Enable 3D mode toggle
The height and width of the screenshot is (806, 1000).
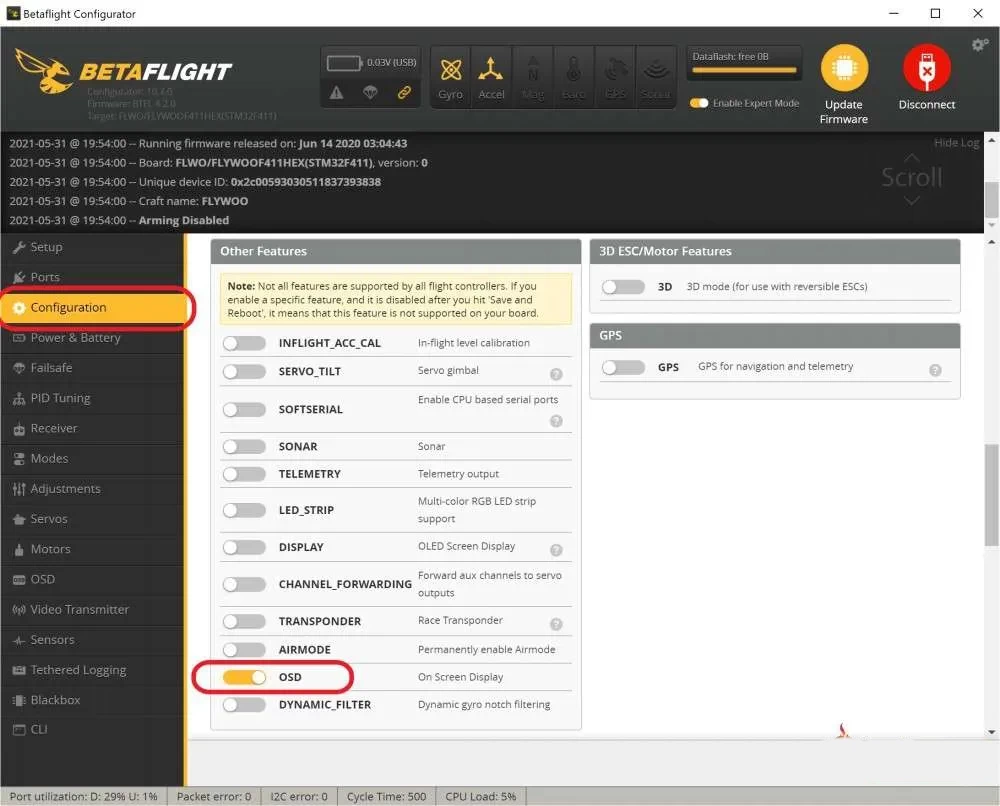click(623, 287)
